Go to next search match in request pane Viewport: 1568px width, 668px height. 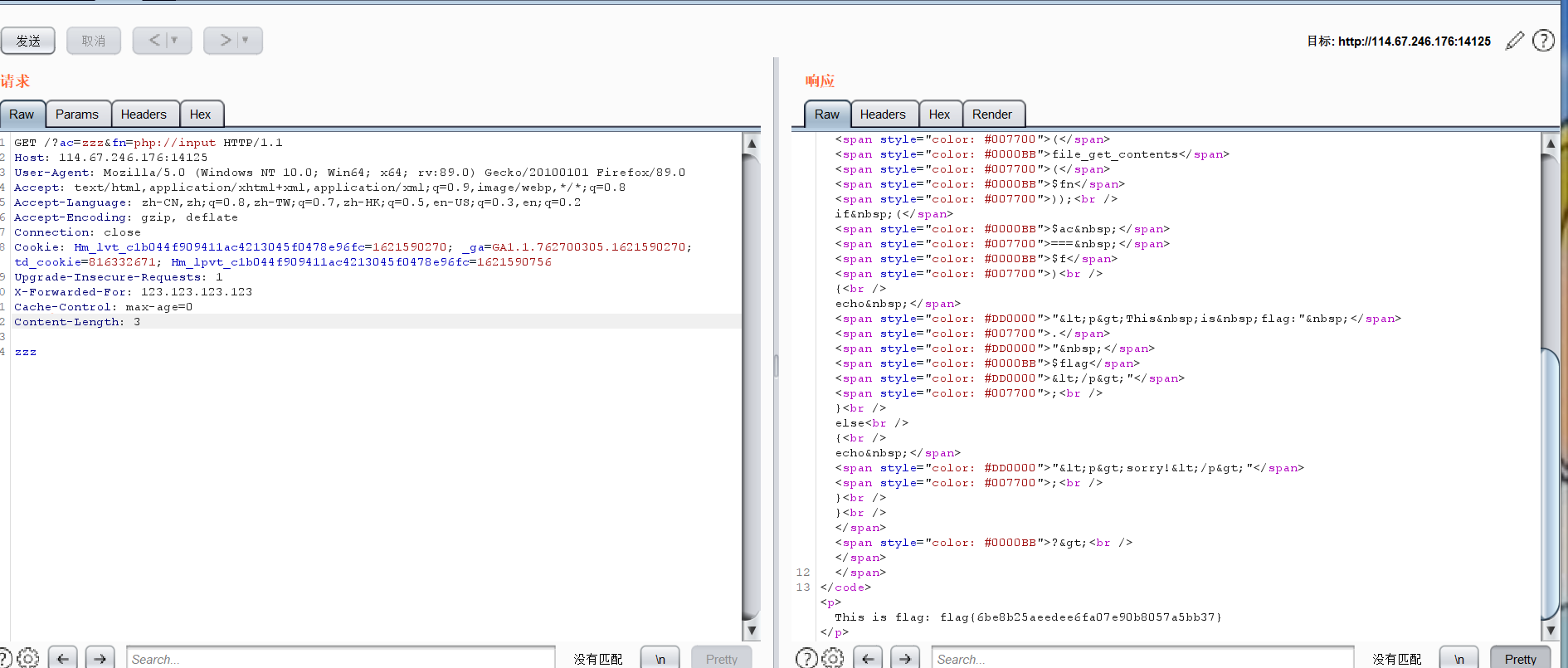tap(100, 658)
